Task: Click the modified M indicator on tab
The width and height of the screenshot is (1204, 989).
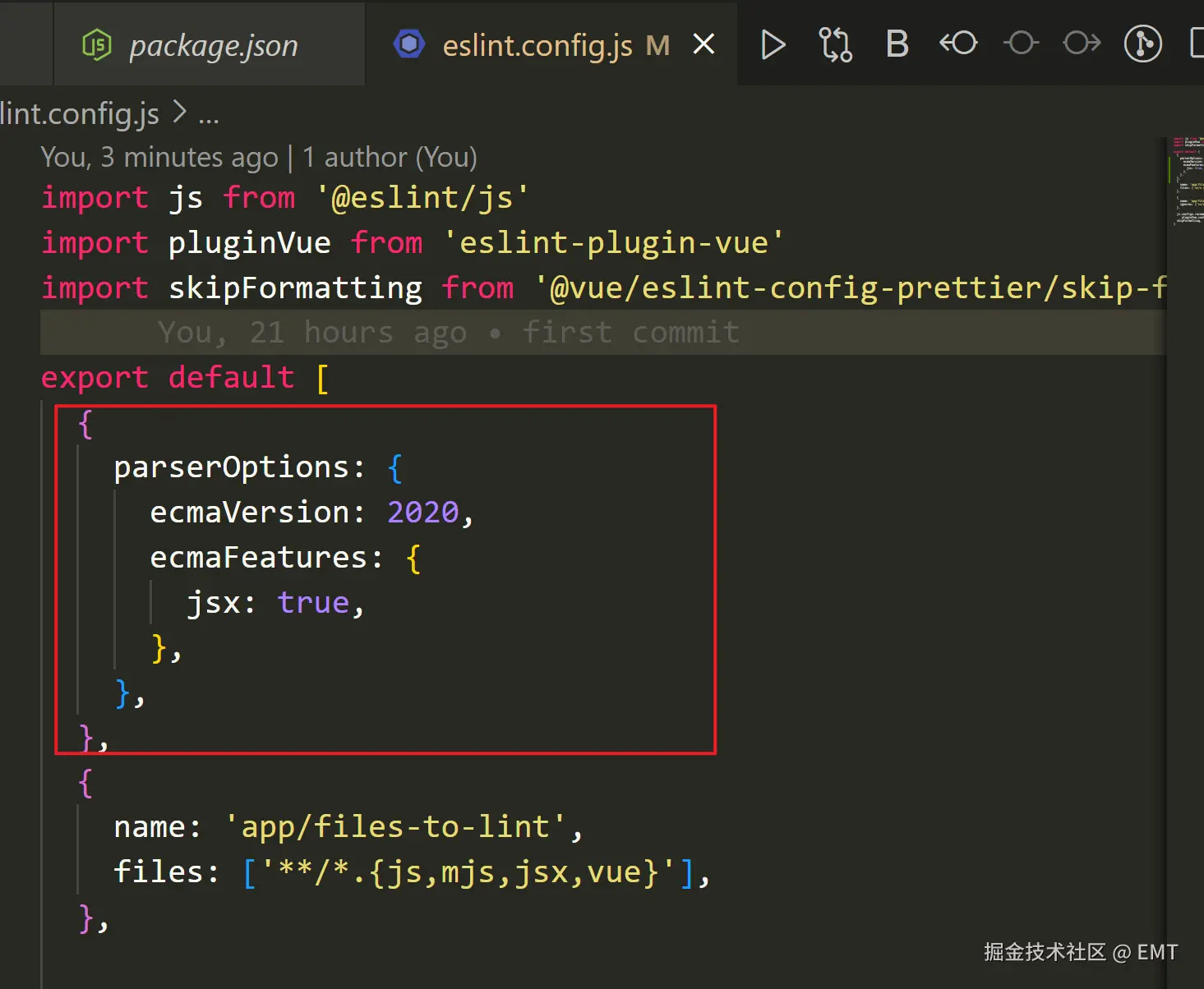Action: coord(657,45)
